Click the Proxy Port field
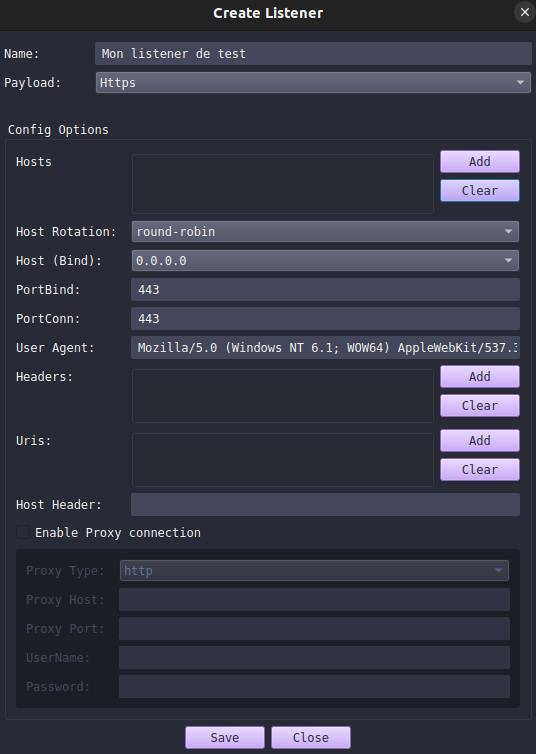The image size is (536, 754). click(314, 628)
